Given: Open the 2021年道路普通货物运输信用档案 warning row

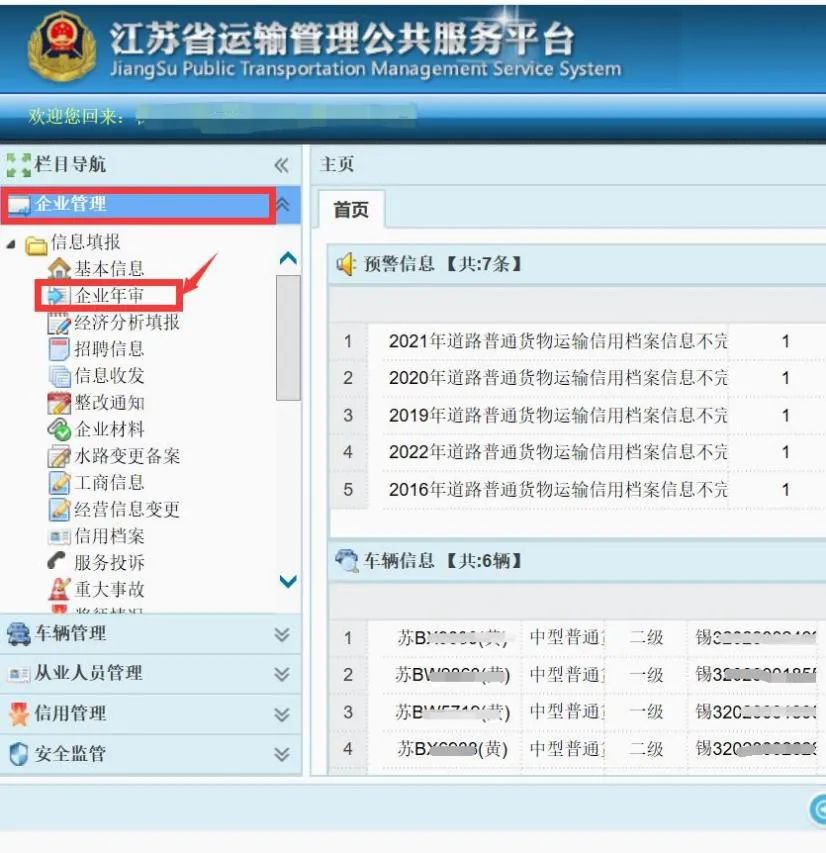Looking at the screenshot, I should pos(557,342).
